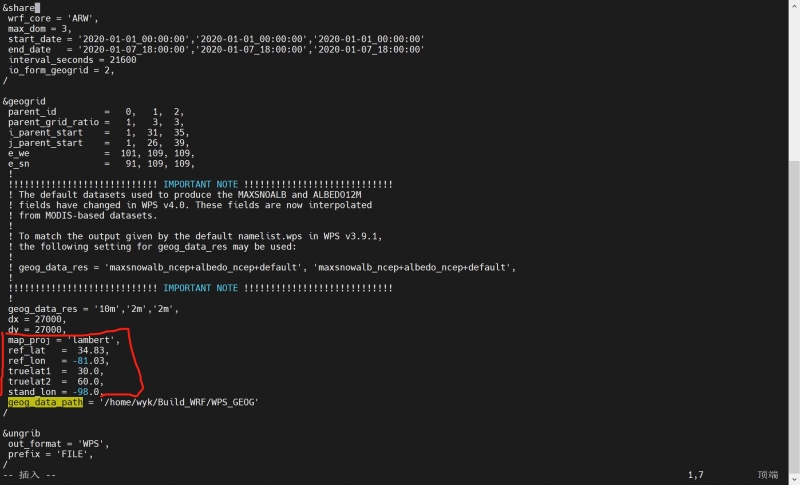
Task: Click the io_form_geogrid = 2 line
Action: point(60,70)
